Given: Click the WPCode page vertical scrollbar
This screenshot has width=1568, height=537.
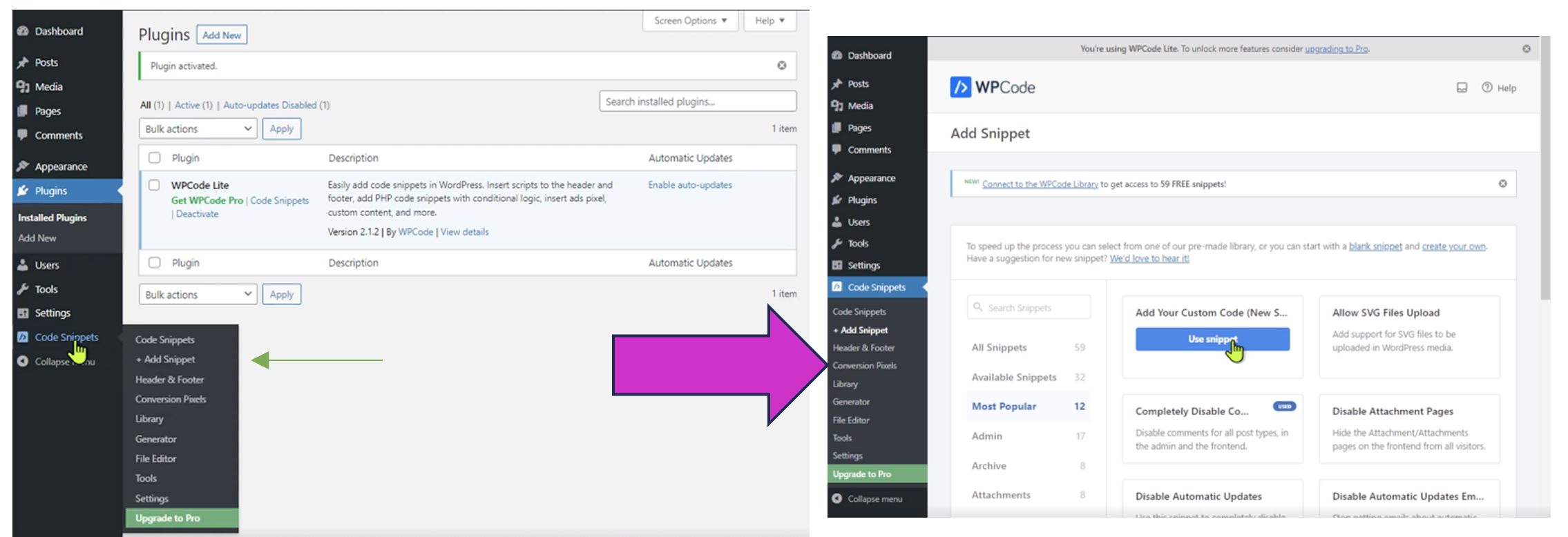Looking at the screenshot, I should coord(1545,168).
